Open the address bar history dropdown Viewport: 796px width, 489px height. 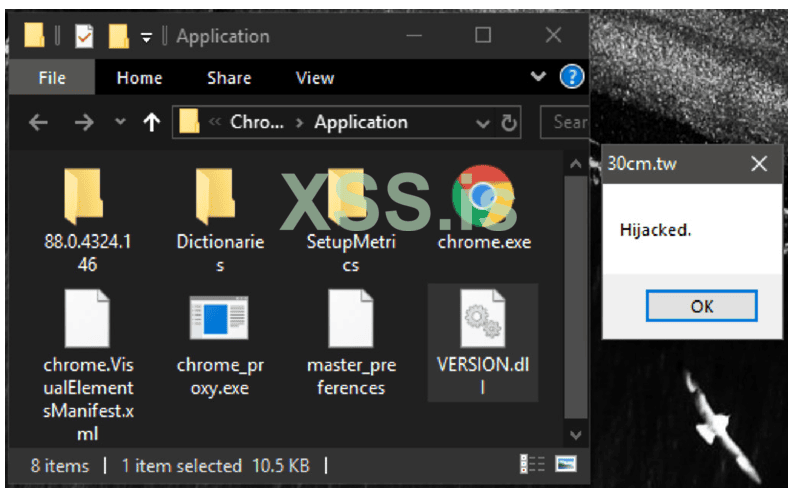click(483, 123)
